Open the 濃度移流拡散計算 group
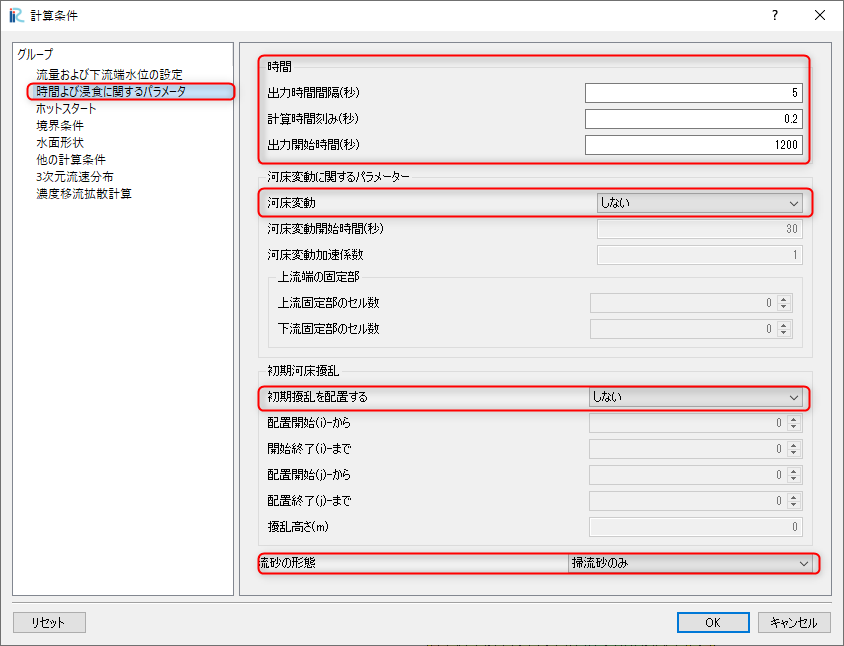Image resolution: width=844 pixels, height=646 pixels. pyautogui.click(x=83, y=194)
